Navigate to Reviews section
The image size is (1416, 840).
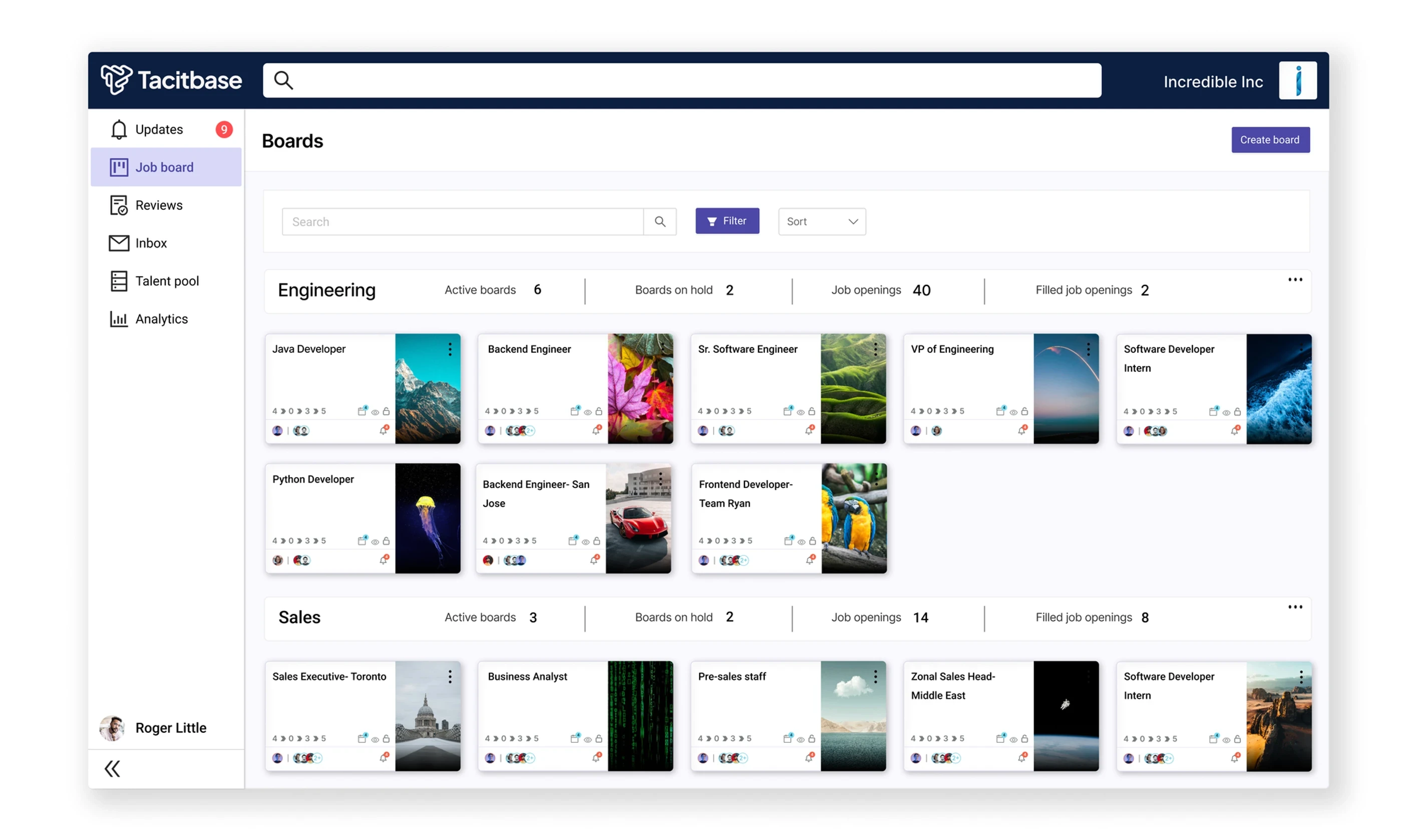pos(159,205)
